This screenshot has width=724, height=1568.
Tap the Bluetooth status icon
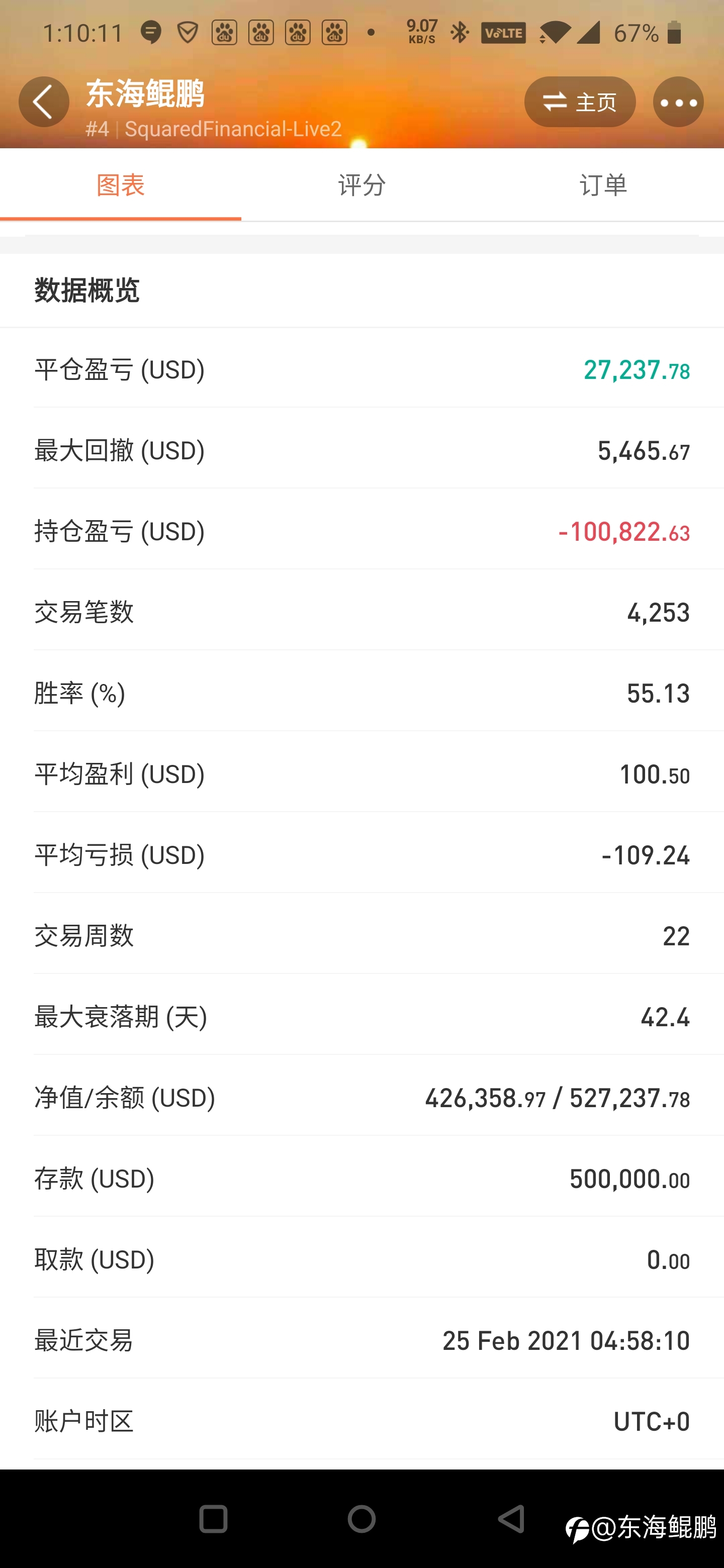click(x=460, y=32)
